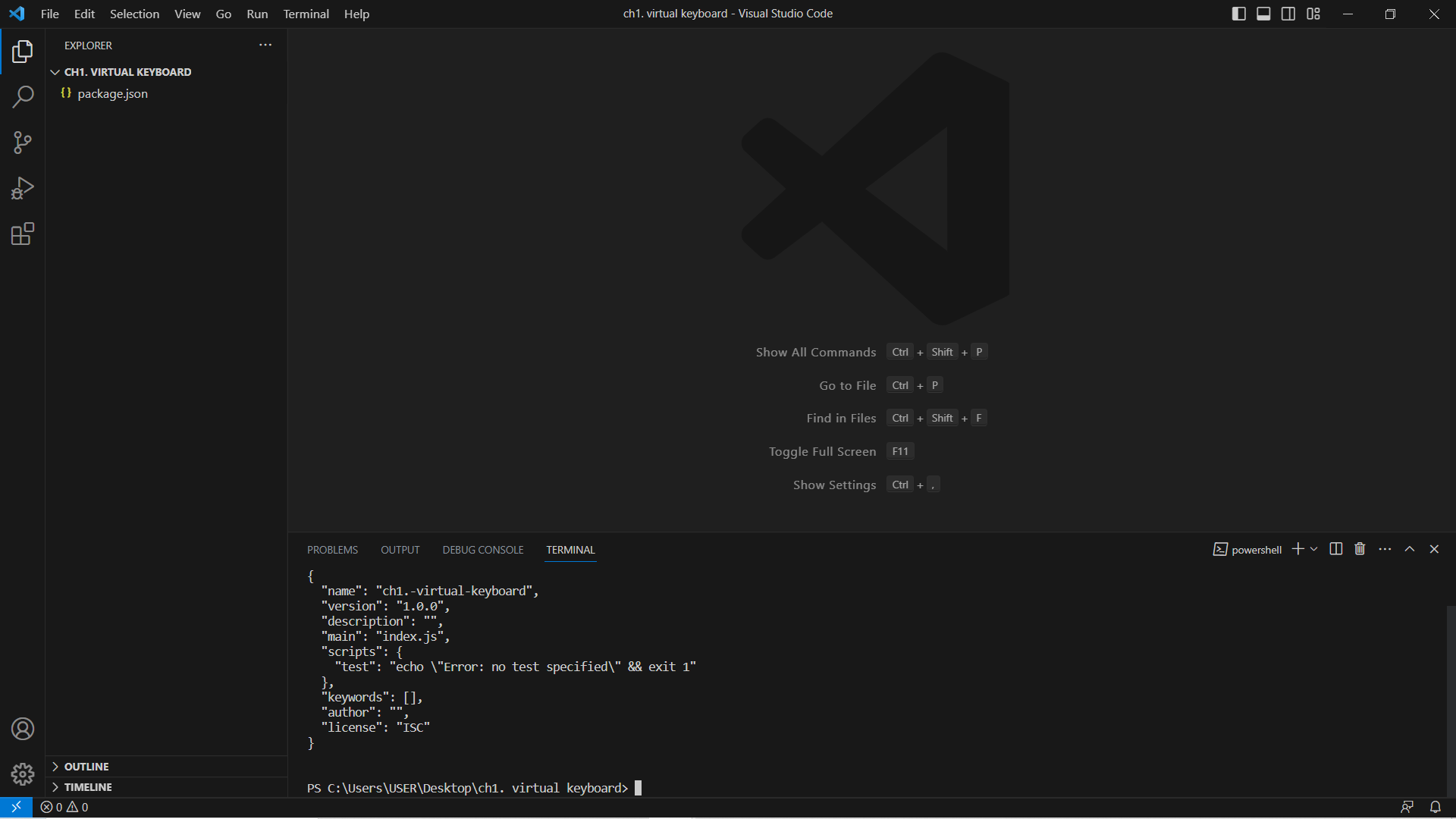Toggle the panel visibility
Screen dimensions: 1456x819
pyautogui.click(x=1263, y=13)
